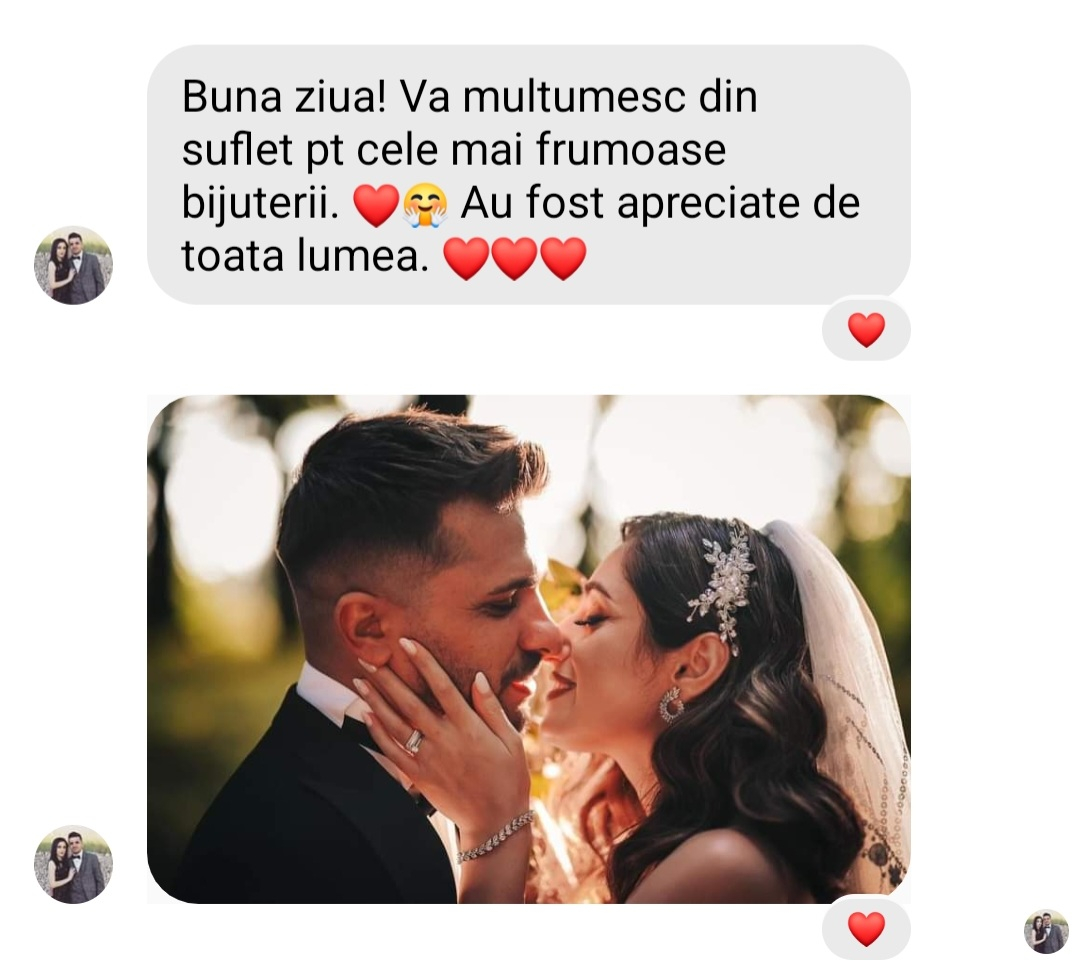Click the bride's earring in the photo

[x=671, y=705]
